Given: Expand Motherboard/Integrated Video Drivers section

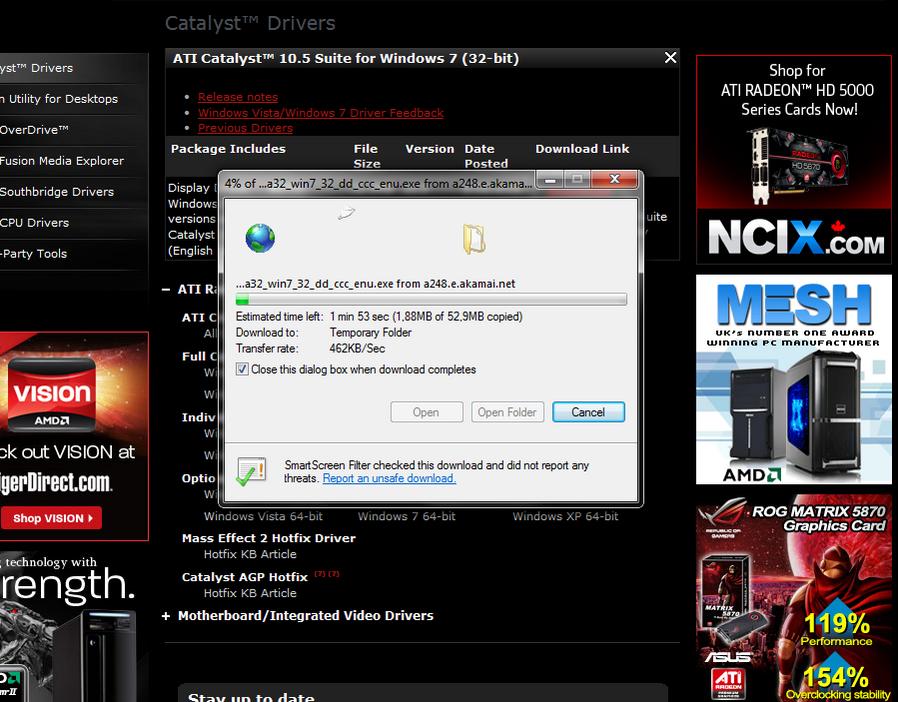Looking at the screenshot, I should pyautogui.click(x=166, y=616).
